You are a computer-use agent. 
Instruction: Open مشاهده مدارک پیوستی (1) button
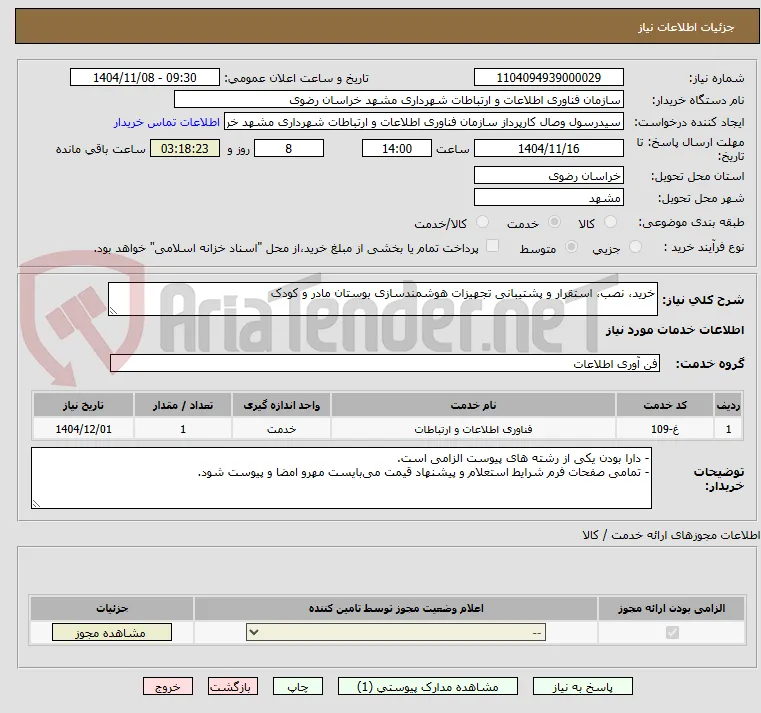(428, 687)
